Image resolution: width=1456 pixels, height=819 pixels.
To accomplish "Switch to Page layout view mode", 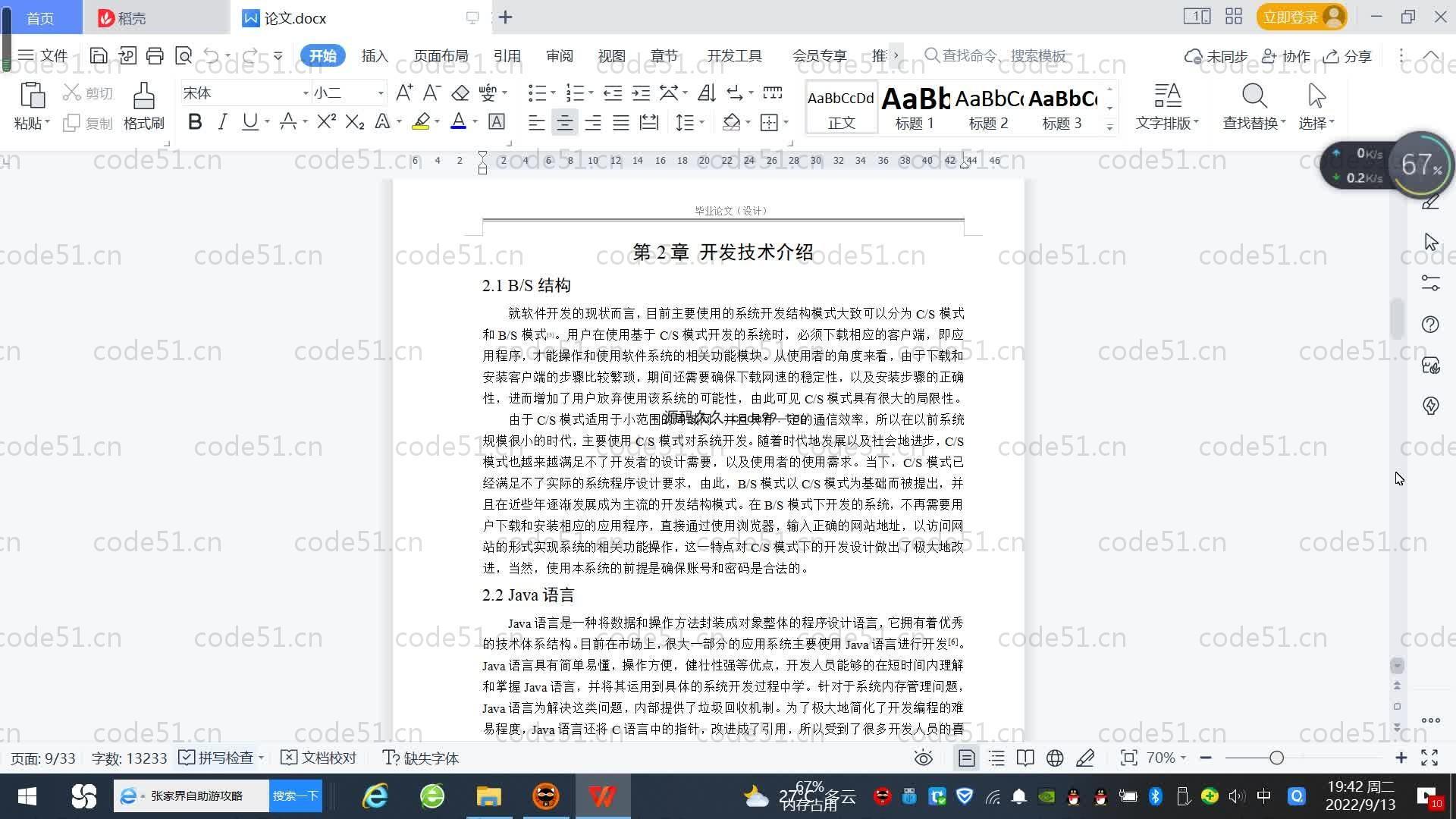I will (x=966, y=758).
